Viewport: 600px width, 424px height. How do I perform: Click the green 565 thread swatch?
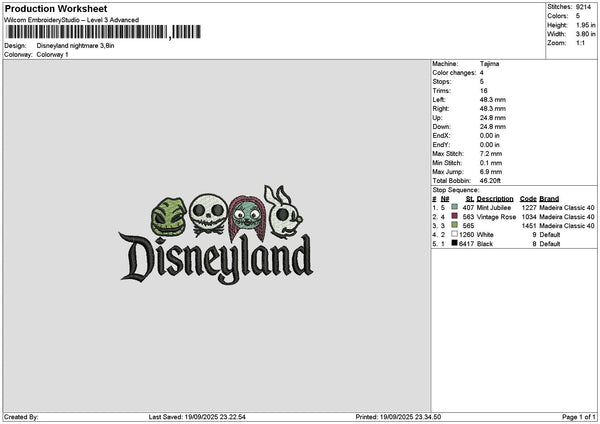pyautogui.click(x=454, y=225)
